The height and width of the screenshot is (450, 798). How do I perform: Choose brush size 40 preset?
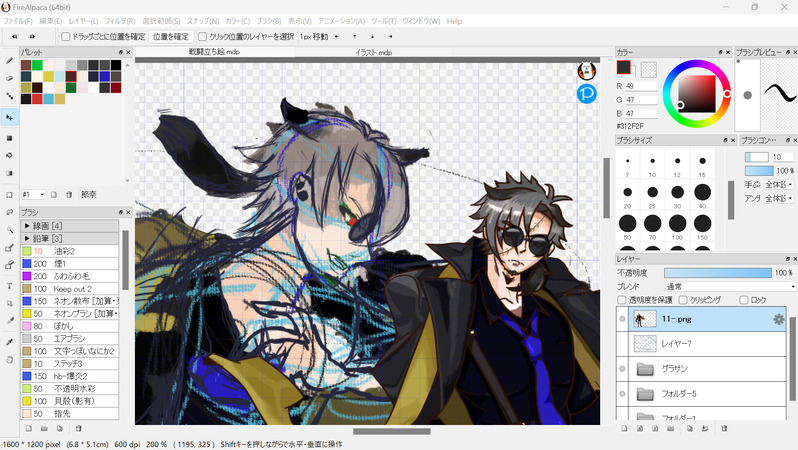click(x=702, y=192)
